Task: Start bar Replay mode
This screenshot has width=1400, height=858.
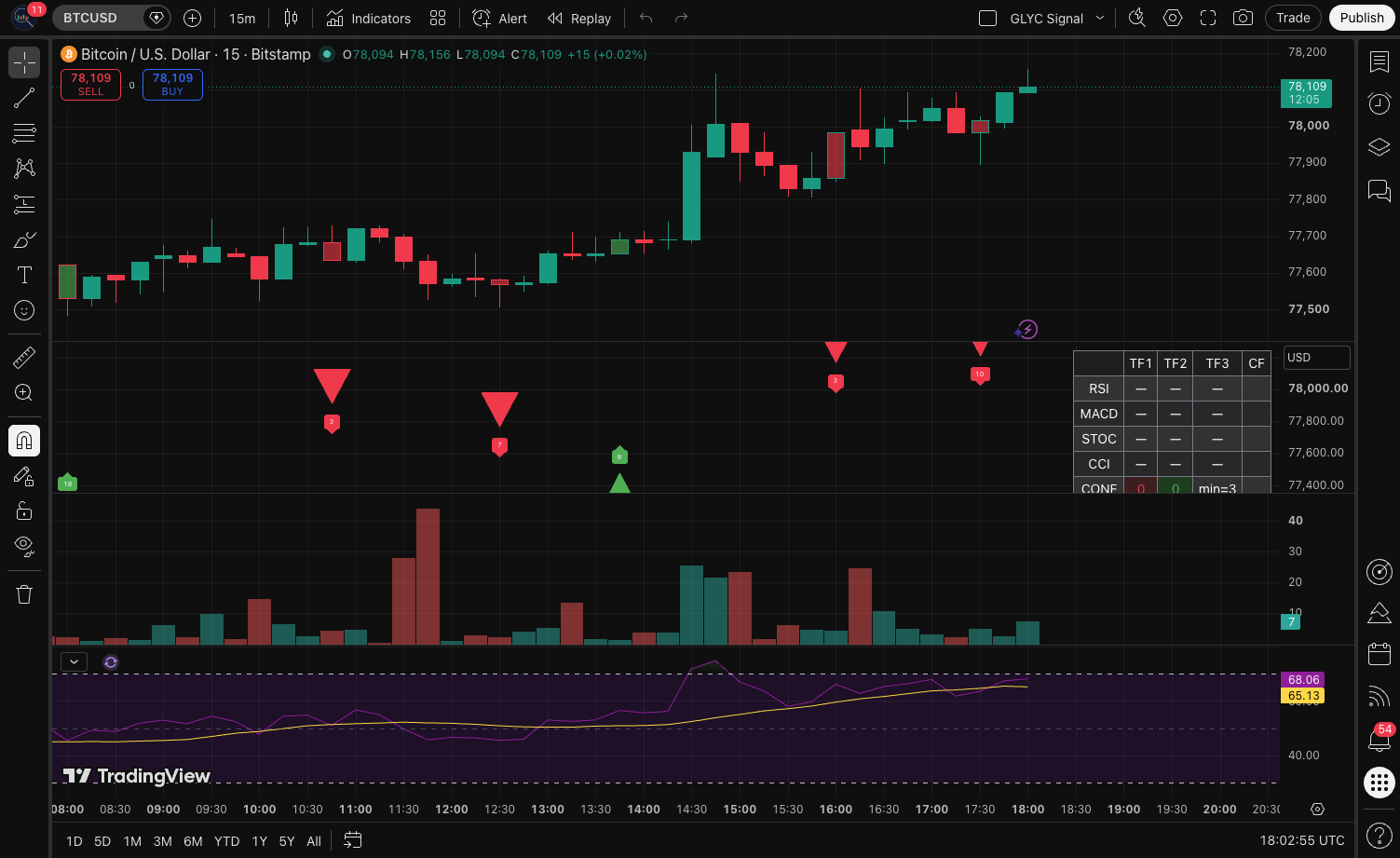Action: [x=579, y=18]
